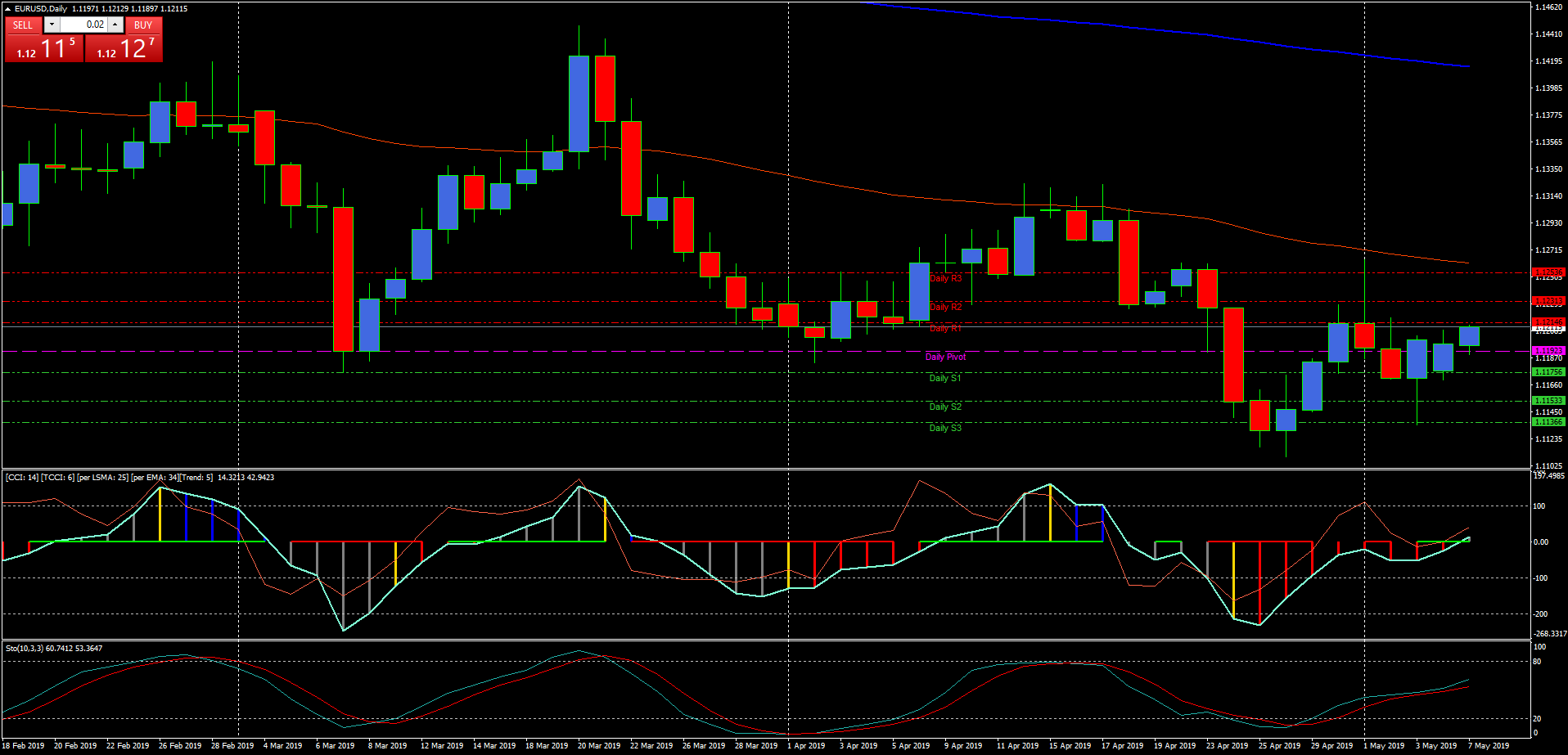Select the Daily Pivot label
The height and width of the screenshot is (755, 1568).
pos(945,357)
